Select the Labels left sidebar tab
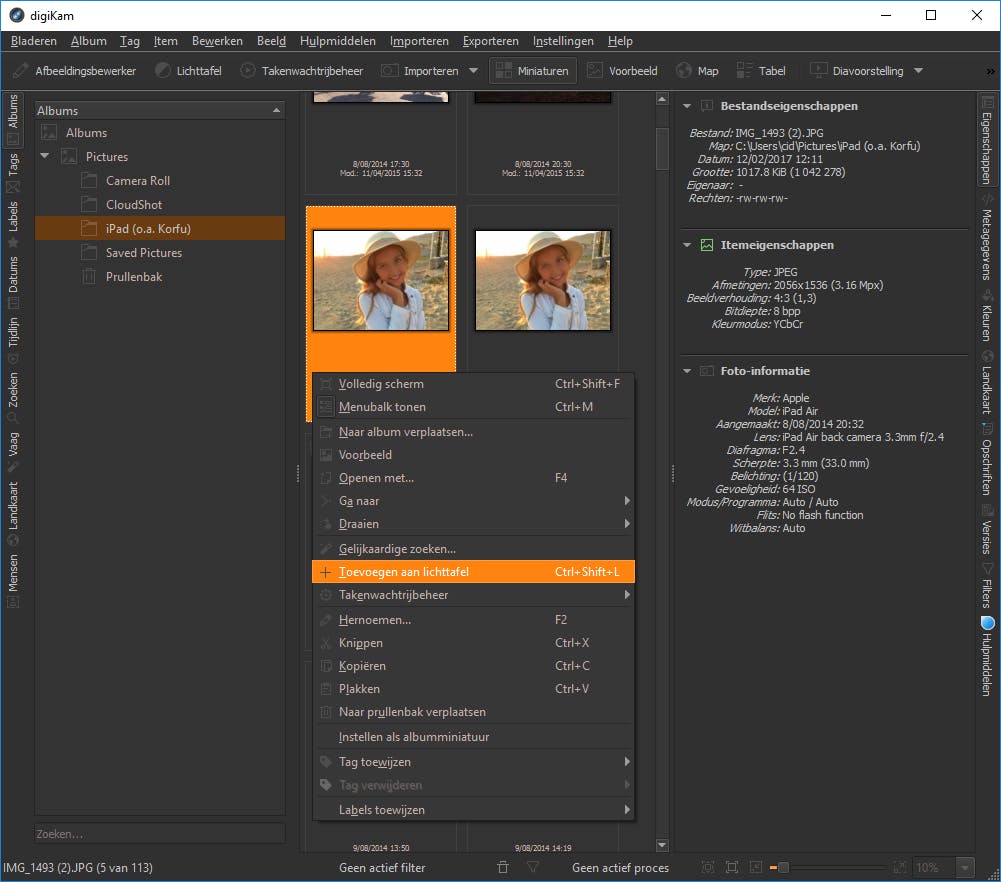The image size is (1001, 882). [13, 225]
